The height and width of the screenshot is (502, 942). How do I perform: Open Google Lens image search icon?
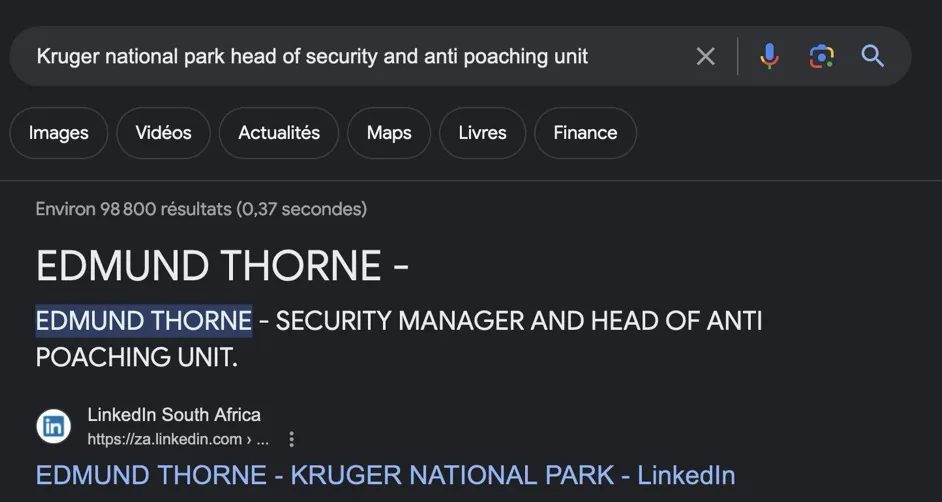tap(821, 56)
